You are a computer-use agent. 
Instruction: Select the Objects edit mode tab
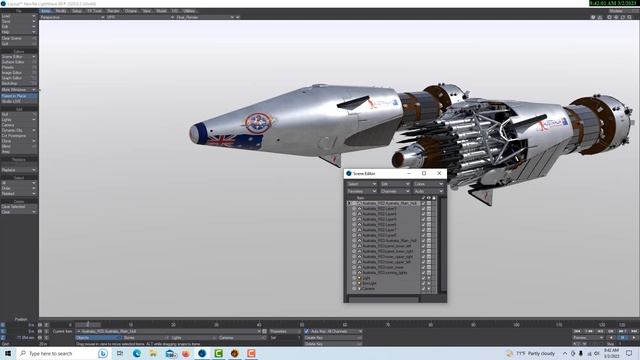point(99,338)
